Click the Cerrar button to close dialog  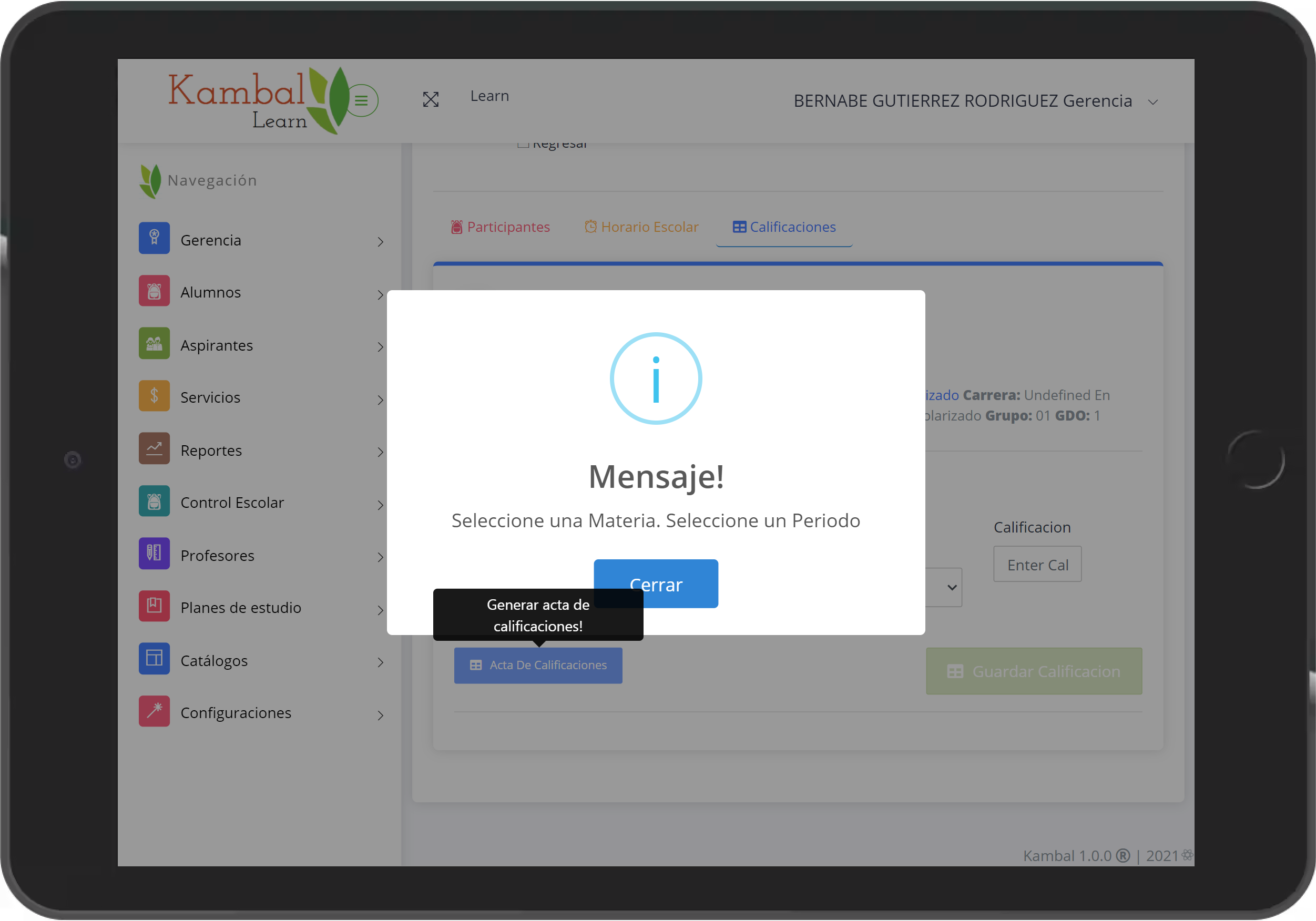point(656,584)
